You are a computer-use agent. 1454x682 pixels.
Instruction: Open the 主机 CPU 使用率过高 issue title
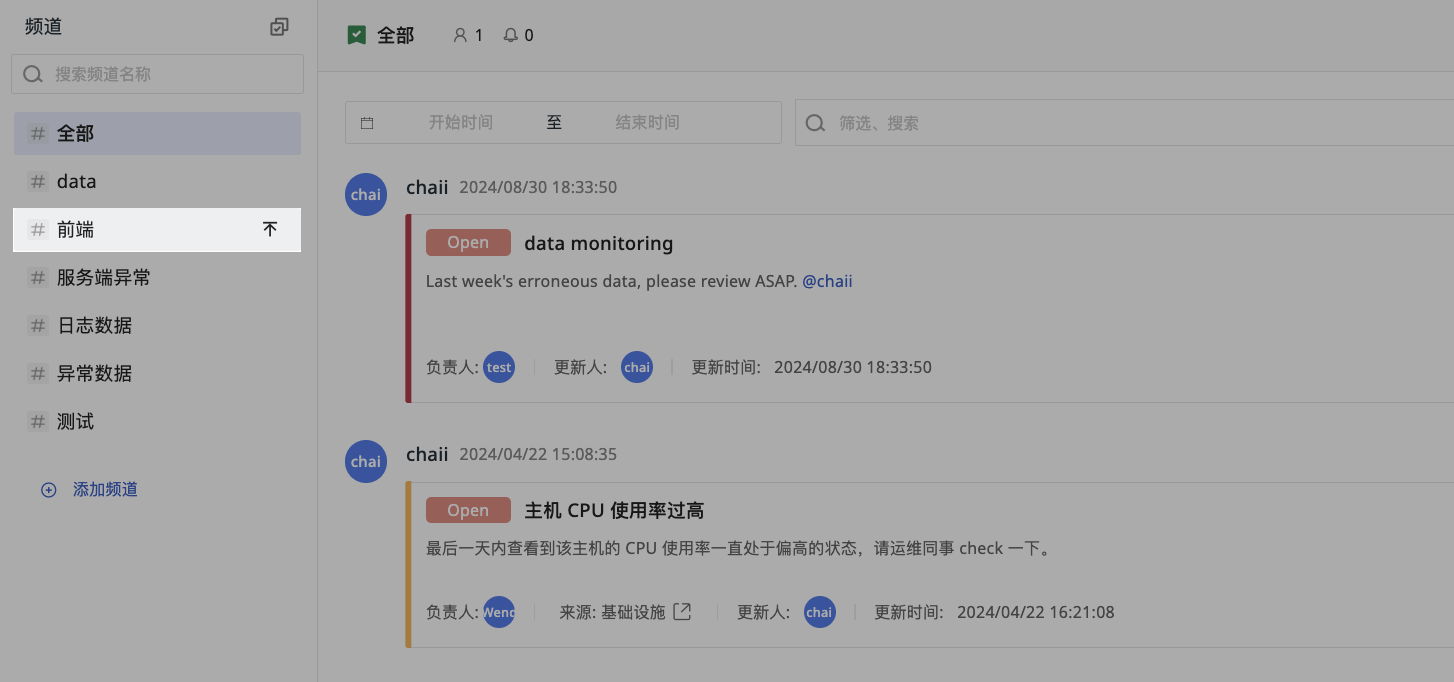point(614,510)
